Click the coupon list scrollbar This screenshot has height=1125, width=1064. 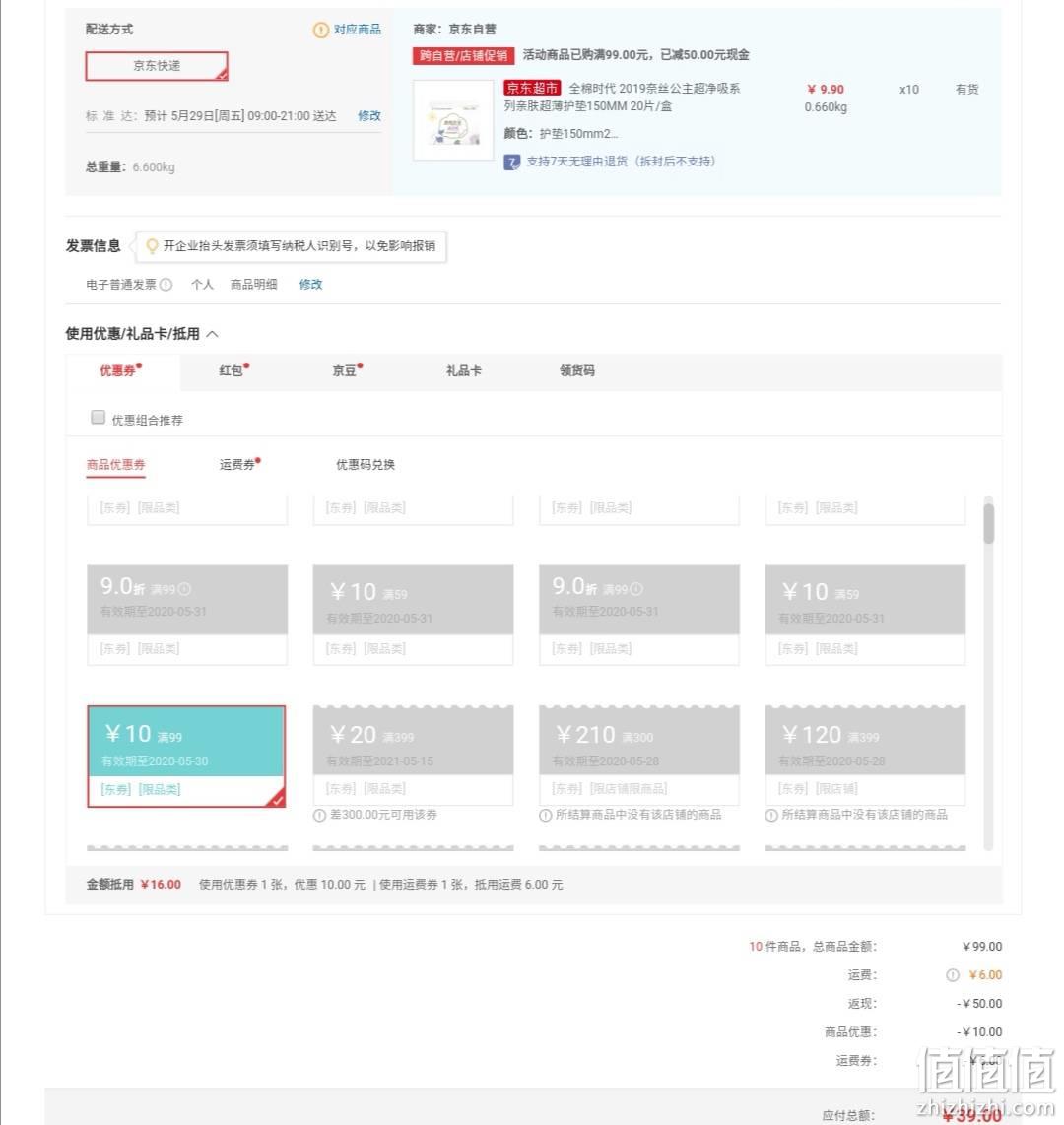click(989, 524)
